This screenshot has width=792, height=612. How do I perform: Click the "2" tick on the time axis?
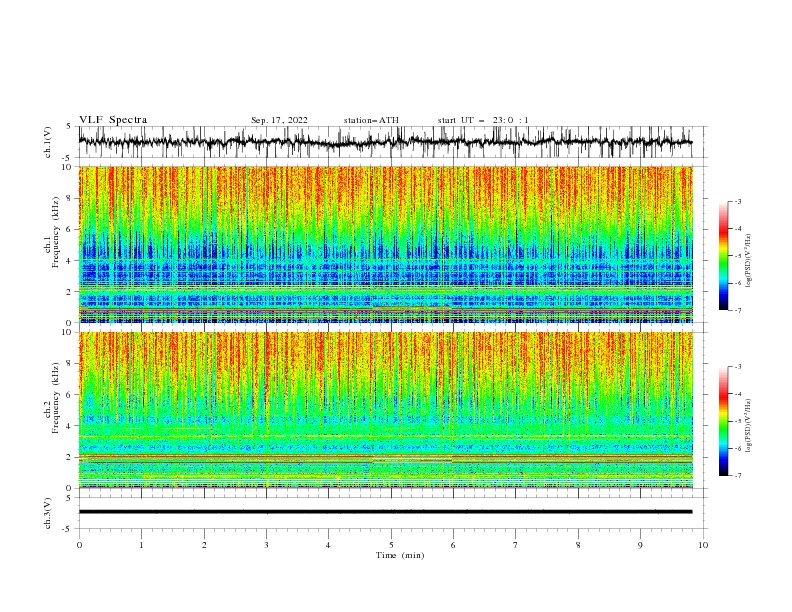point(204,545)
